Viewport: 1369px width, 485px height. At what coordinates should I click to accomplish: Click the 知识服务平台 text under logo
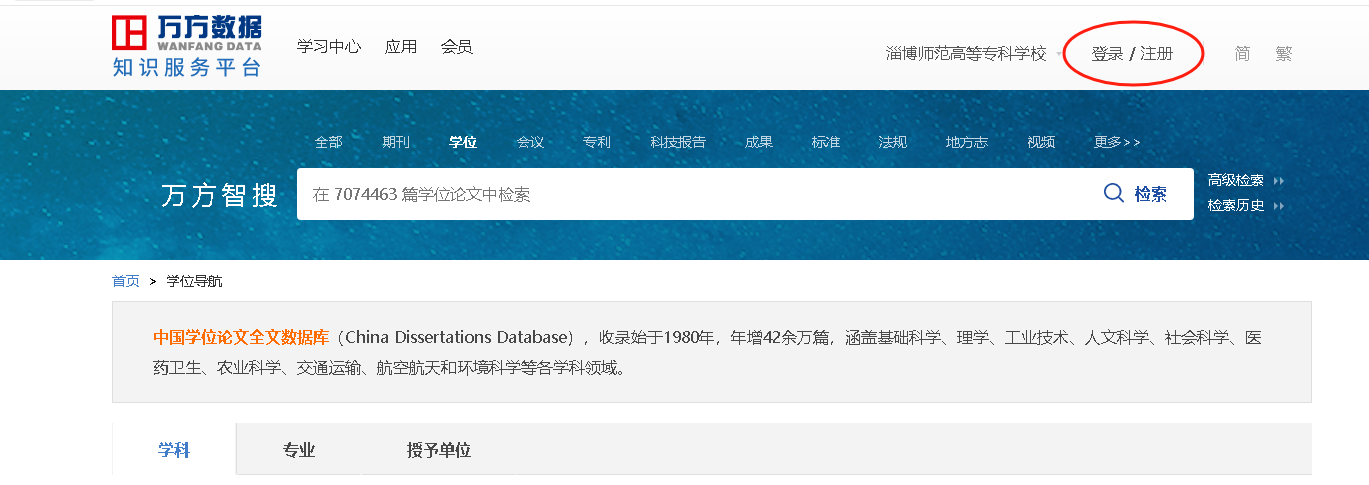tap(187, 68)
